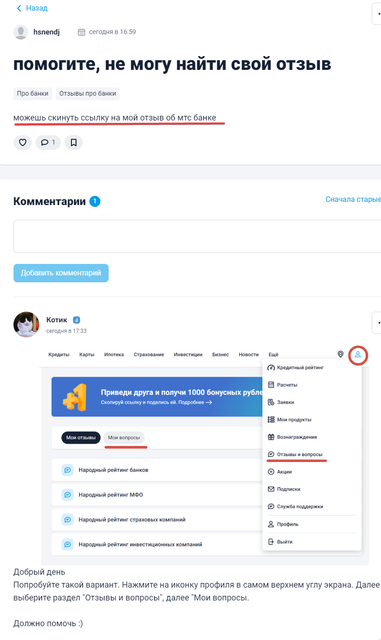Select Страхование in the embedded nav bar
The height and width of the screenshot is (640, 381).
tap(149, 355)
